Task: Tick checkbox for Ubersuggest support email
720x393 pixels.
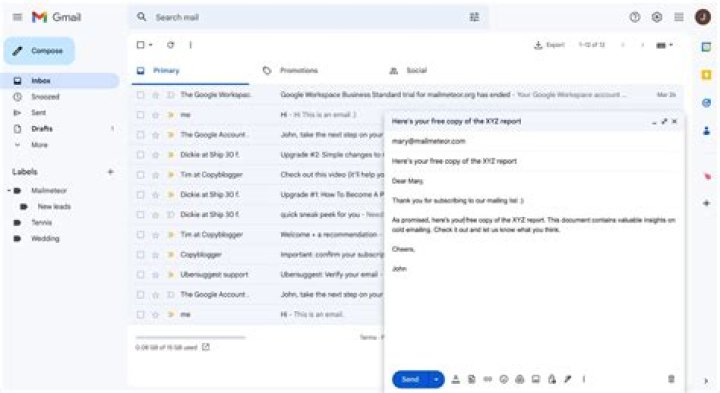Action: point(141,275)
